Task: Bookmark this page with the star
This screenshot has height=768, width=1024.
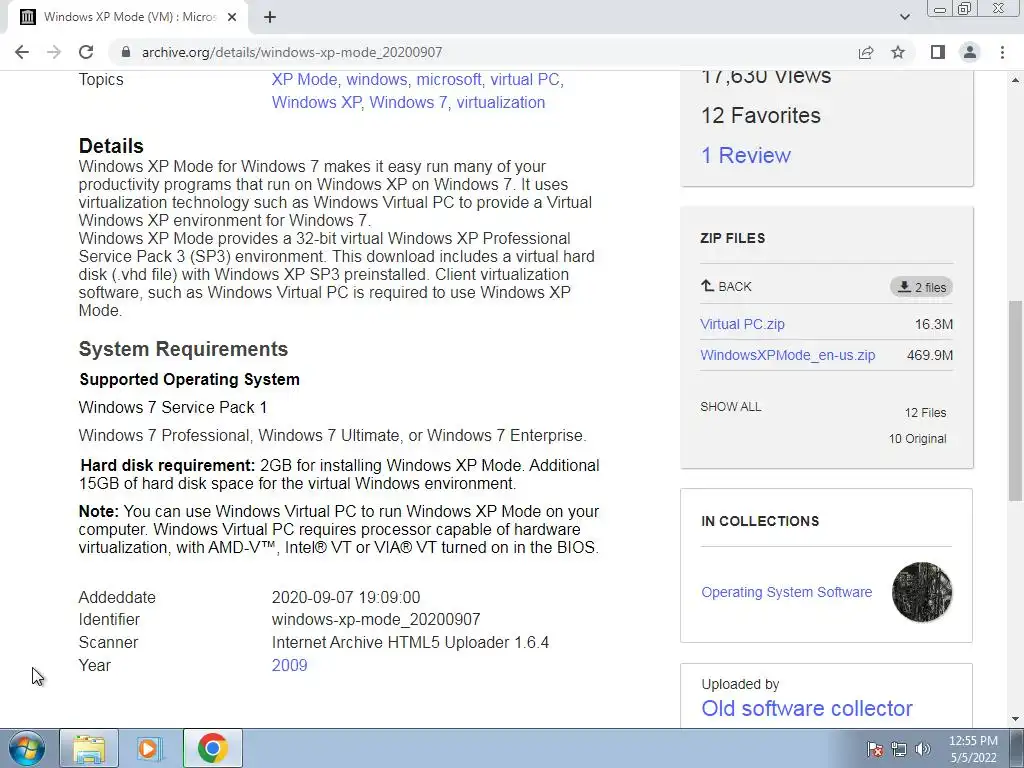Action: coord(898,52)
